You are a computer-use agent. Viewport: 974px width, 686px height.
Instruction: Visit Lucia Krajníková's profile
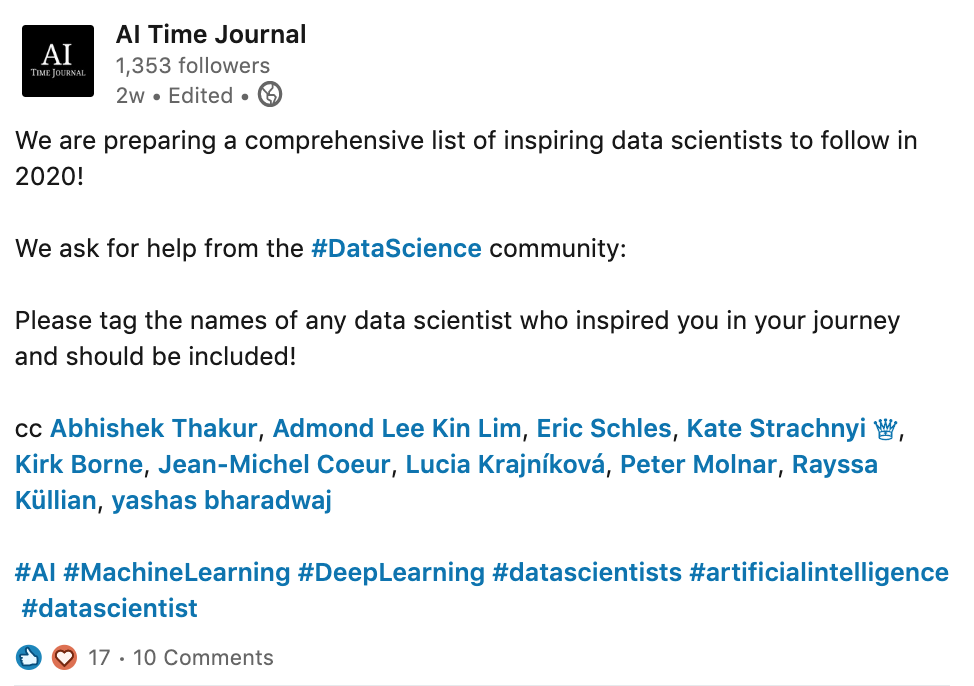505,465
